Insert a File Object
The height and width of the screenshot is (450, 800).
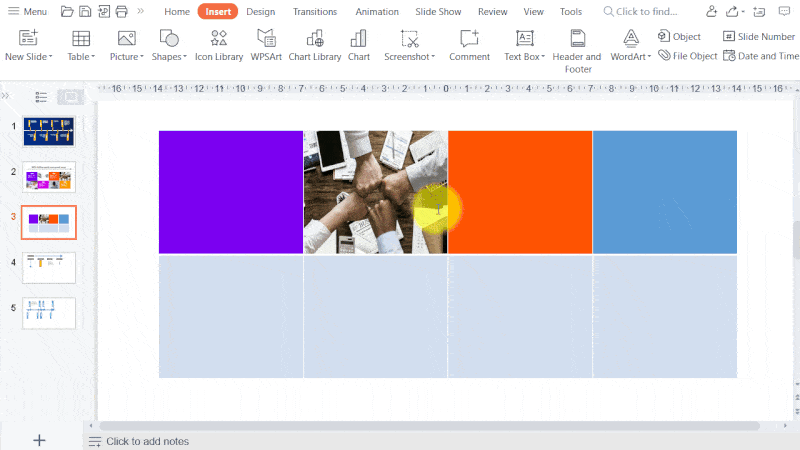pyautogui.click(x=688, y=56)
